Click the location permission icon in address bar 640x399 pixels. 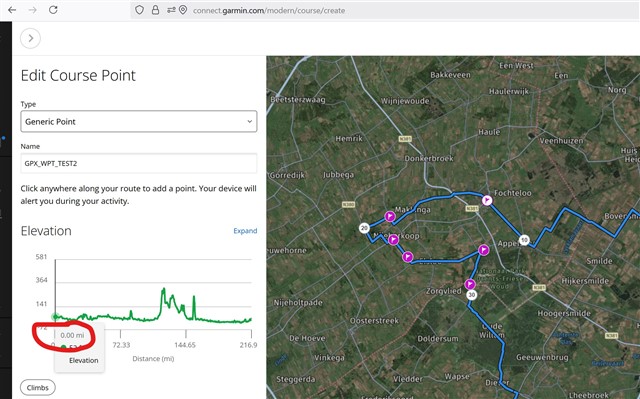183,10
